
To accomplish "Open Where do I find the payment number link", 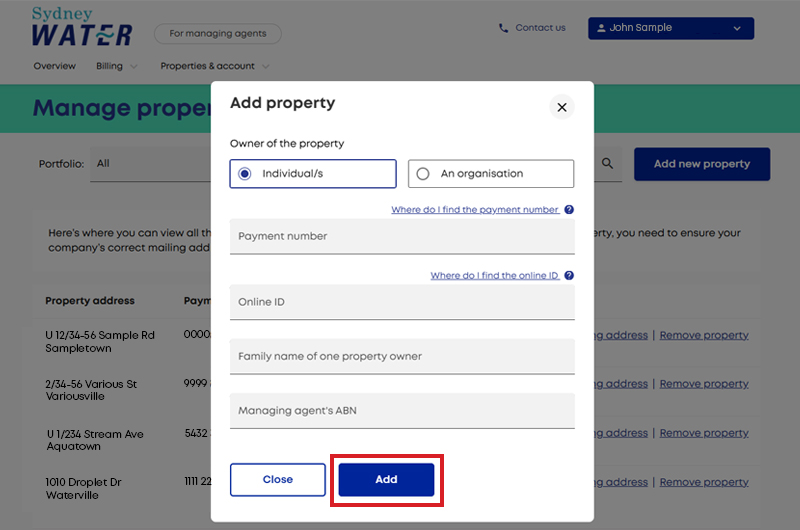I will point(475,210).
